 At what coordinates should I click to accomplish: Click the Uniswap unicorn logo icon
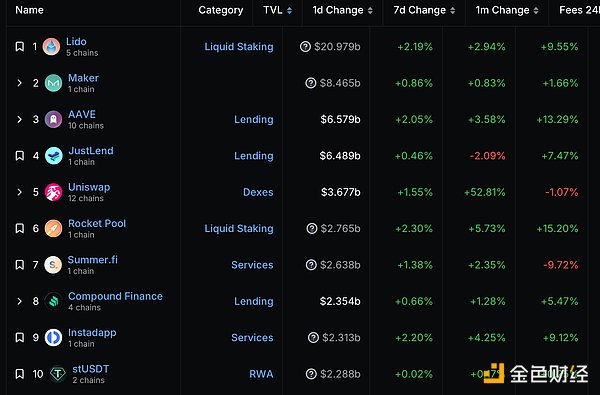pos(53,192)
